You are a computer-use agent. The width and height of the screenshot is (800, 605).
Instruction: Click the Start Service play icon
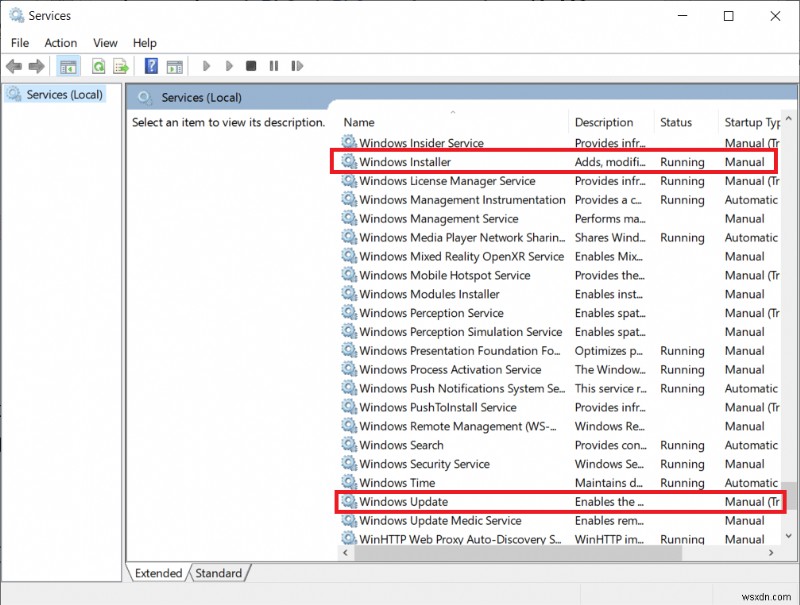[206, 66]
